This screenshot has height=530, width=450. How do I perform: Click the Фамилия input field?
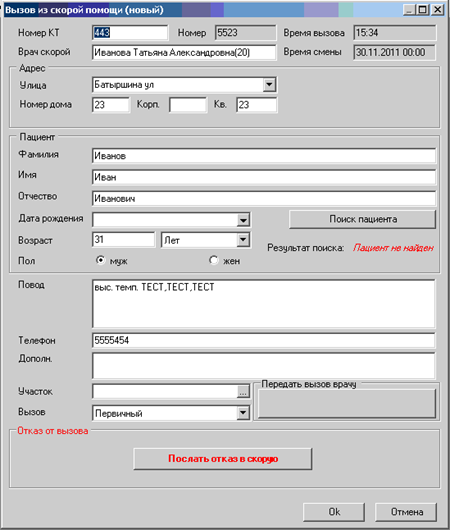[x=264, y=156]
